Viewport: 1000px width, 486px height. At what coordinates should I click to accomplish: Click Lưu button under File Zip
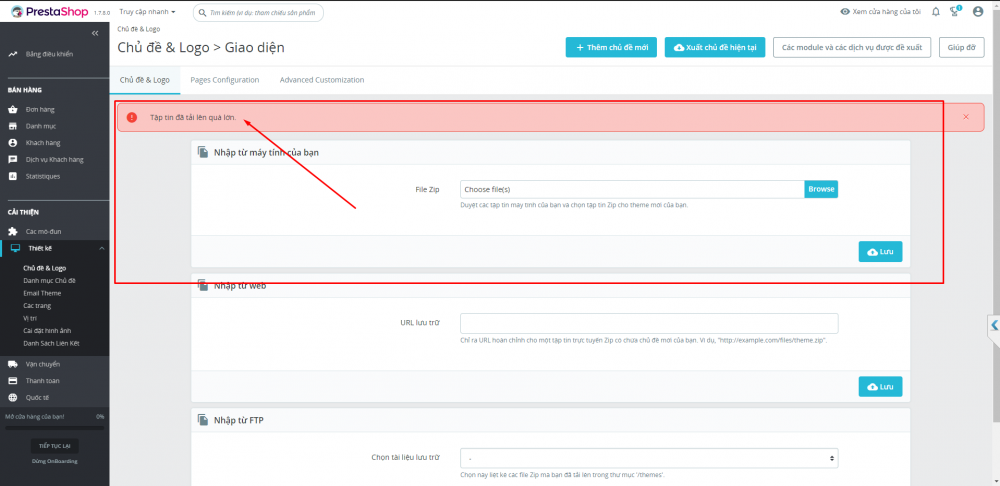880,252
